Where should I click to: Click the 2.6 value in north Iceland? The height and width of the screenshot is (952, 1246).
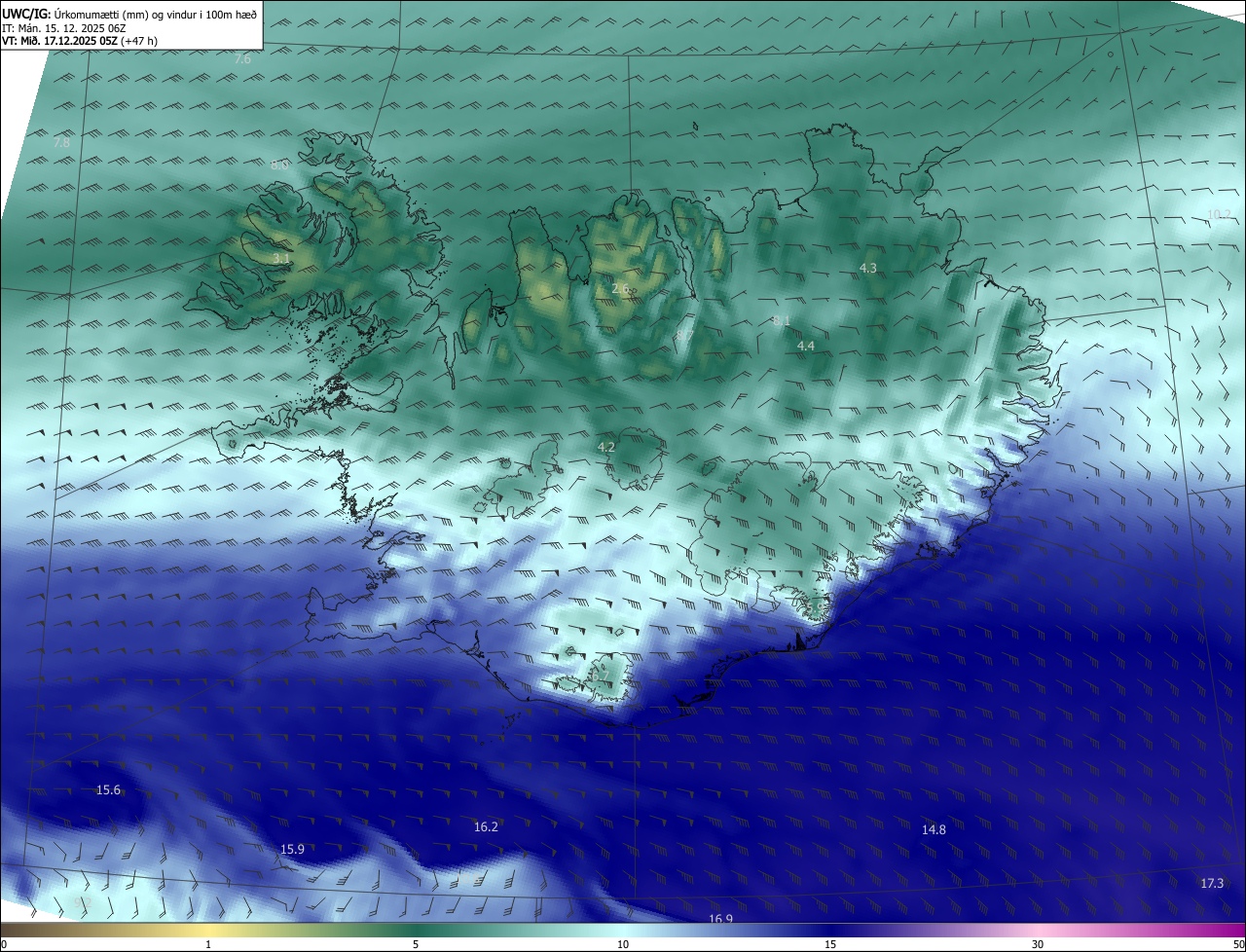point(620,288)
